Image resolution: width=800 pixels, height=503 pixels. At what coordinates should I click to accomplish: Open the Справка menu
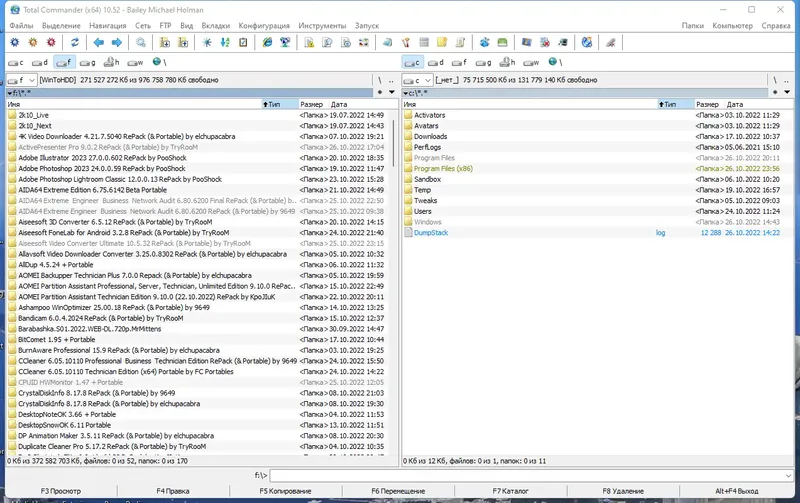776,26
